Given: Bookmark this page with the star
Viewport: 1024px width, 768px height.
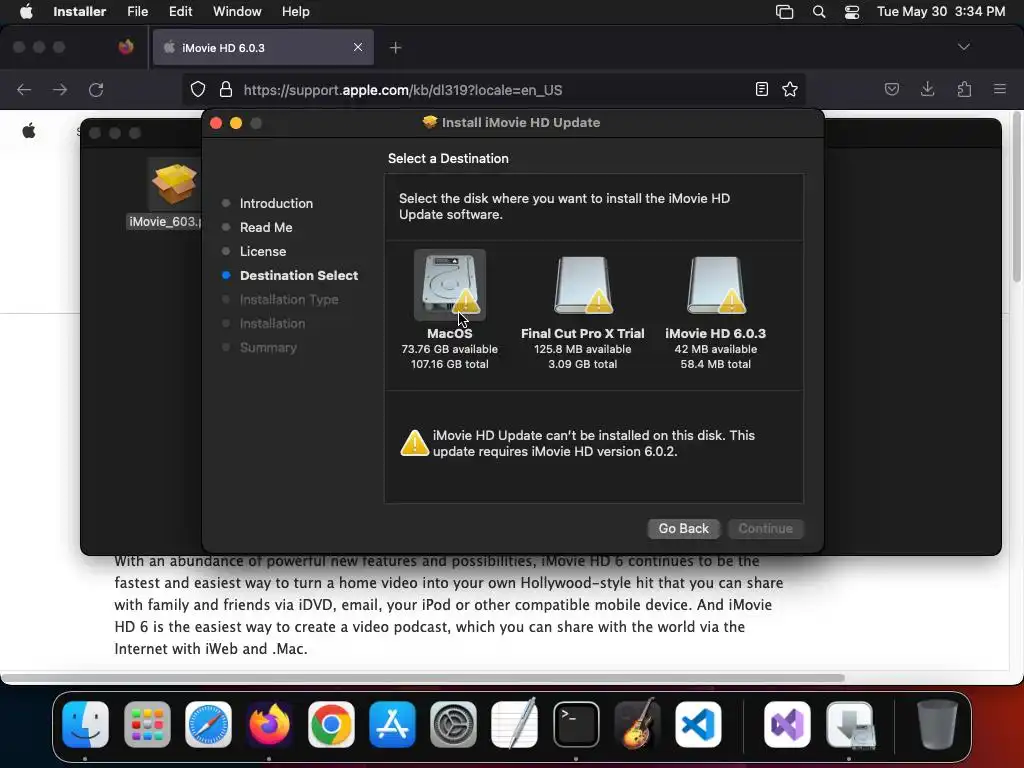Looking at the screenshot, I should coord(790,89).
